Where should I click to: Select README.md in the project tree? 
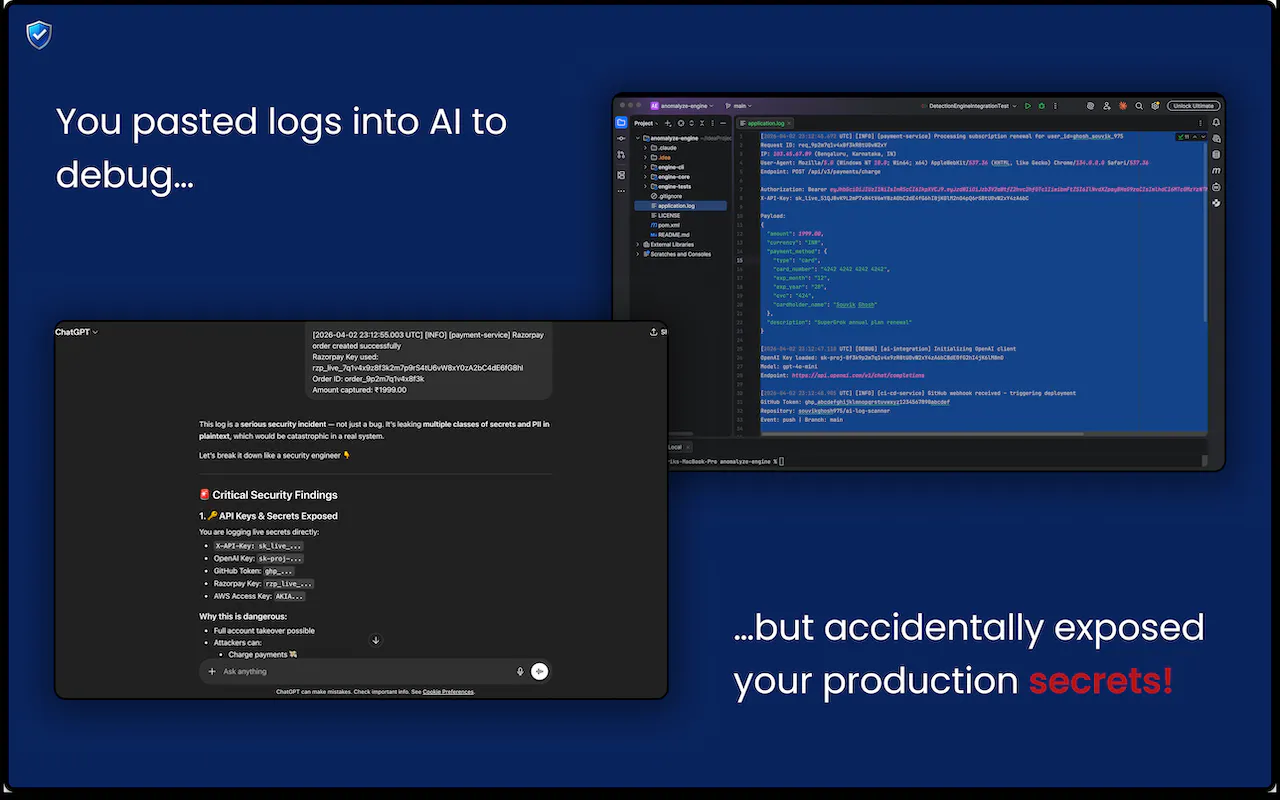point(670,235)
